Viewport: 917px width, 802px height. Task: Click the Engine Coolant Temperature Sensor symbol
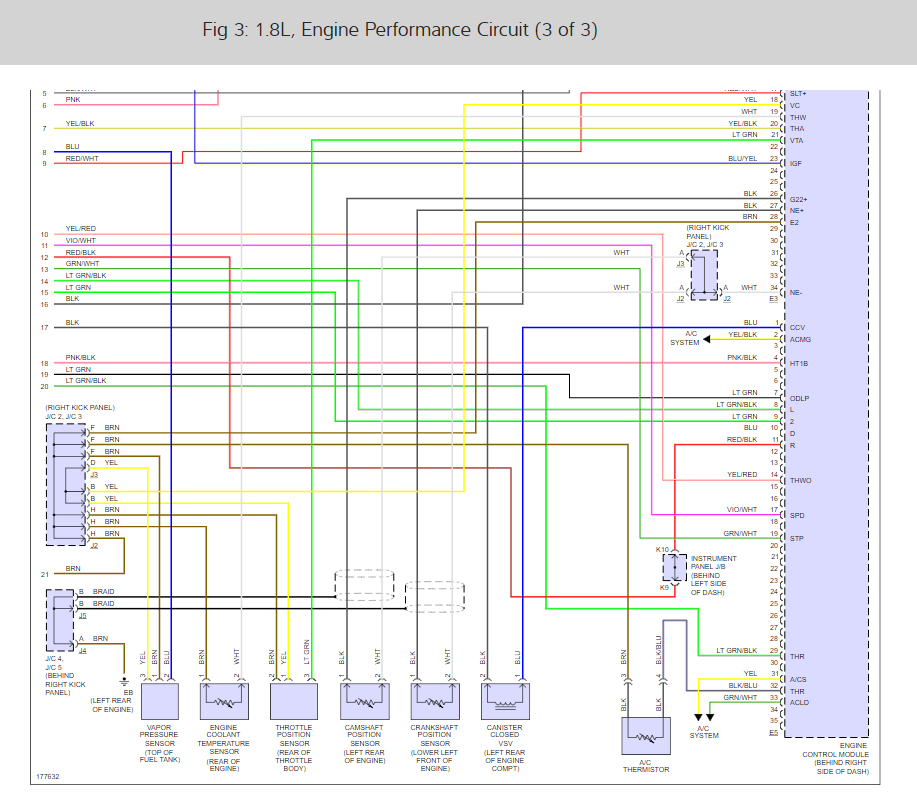coord(224,701)
